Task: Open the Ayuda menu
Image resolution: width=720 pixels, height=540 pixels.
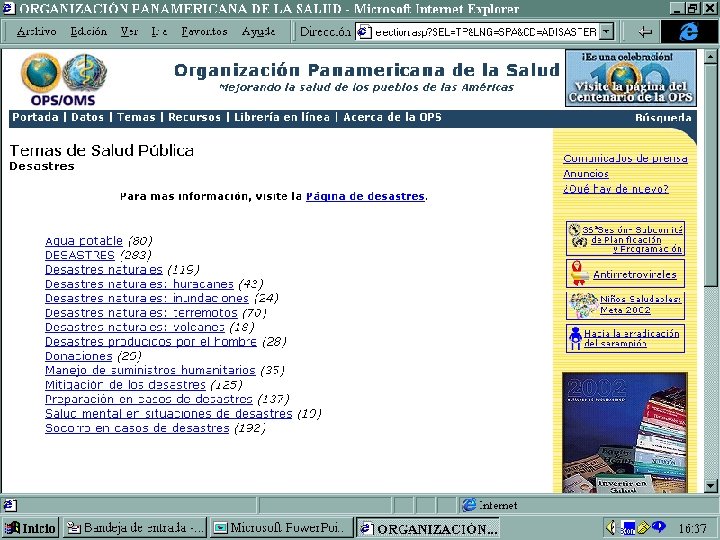Action: coord(259,32)
